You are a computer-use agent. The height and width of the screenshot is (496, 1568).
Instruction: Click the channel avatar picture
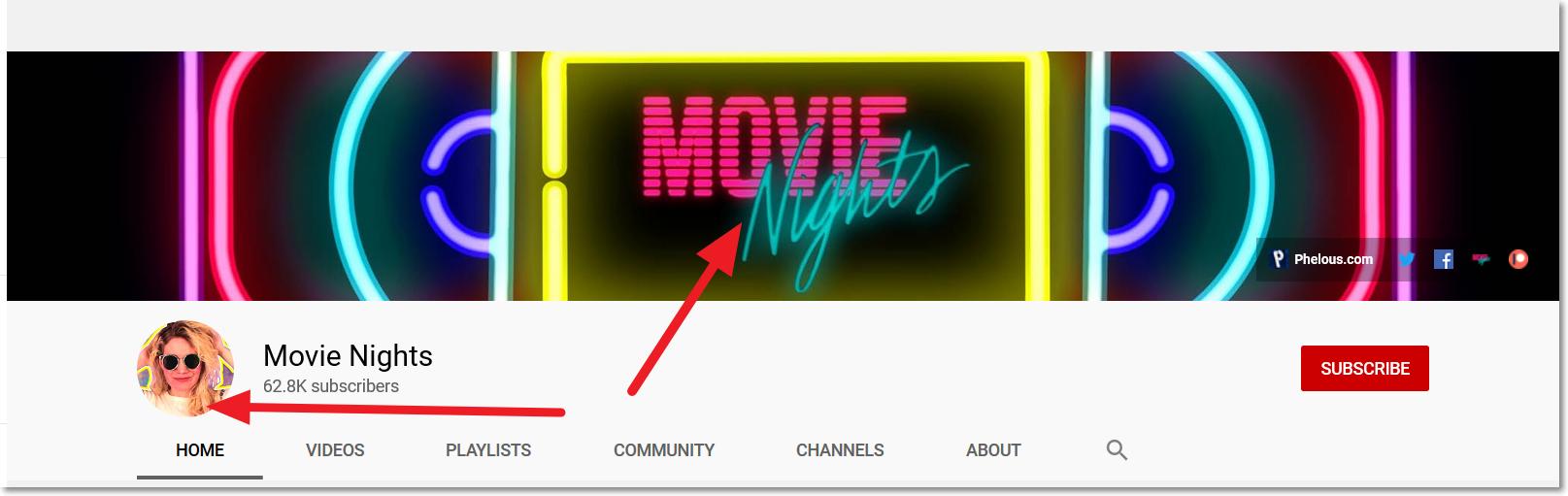coord(185,369)
